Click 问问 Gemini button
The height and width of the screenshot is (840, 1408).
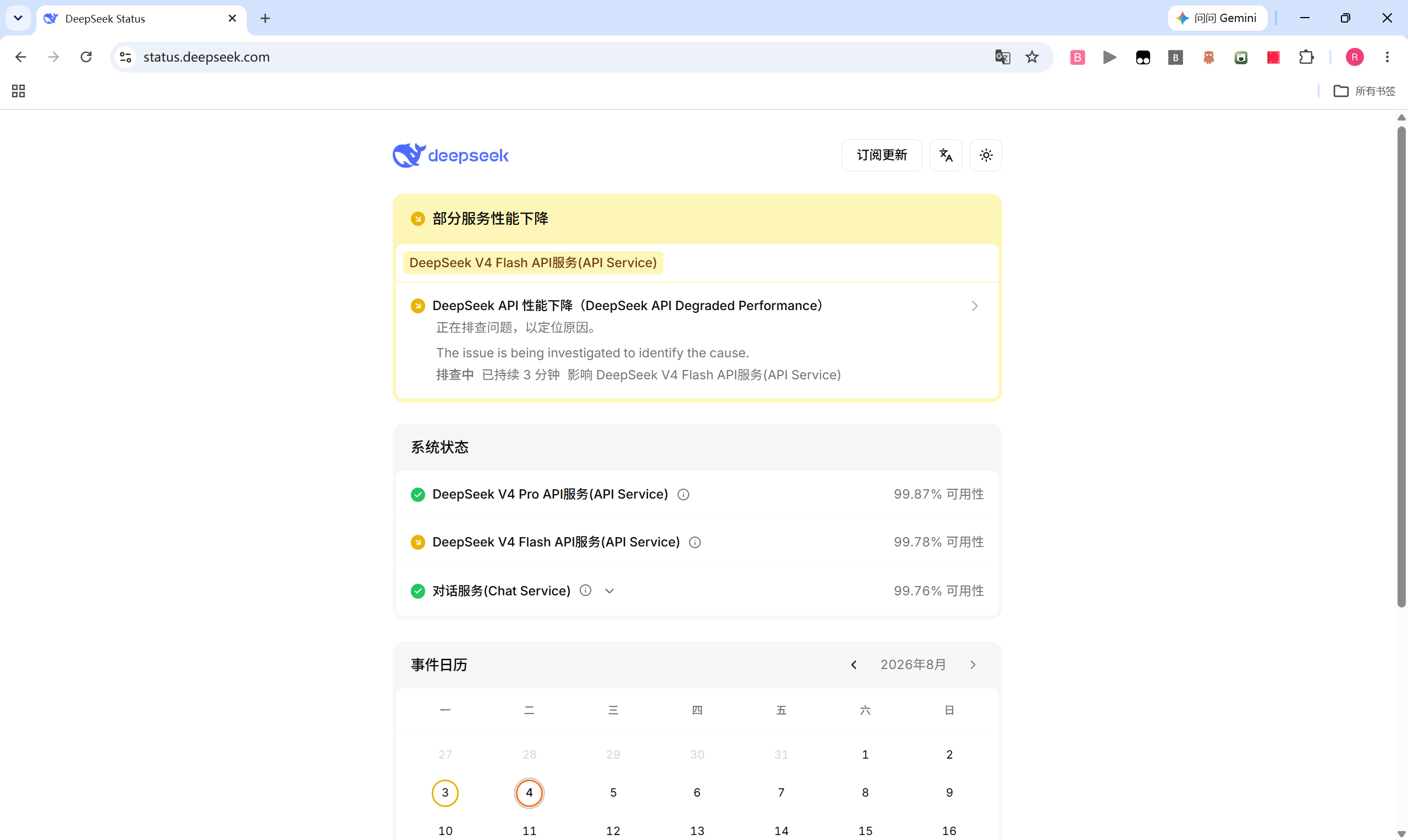click(1218, 18)
